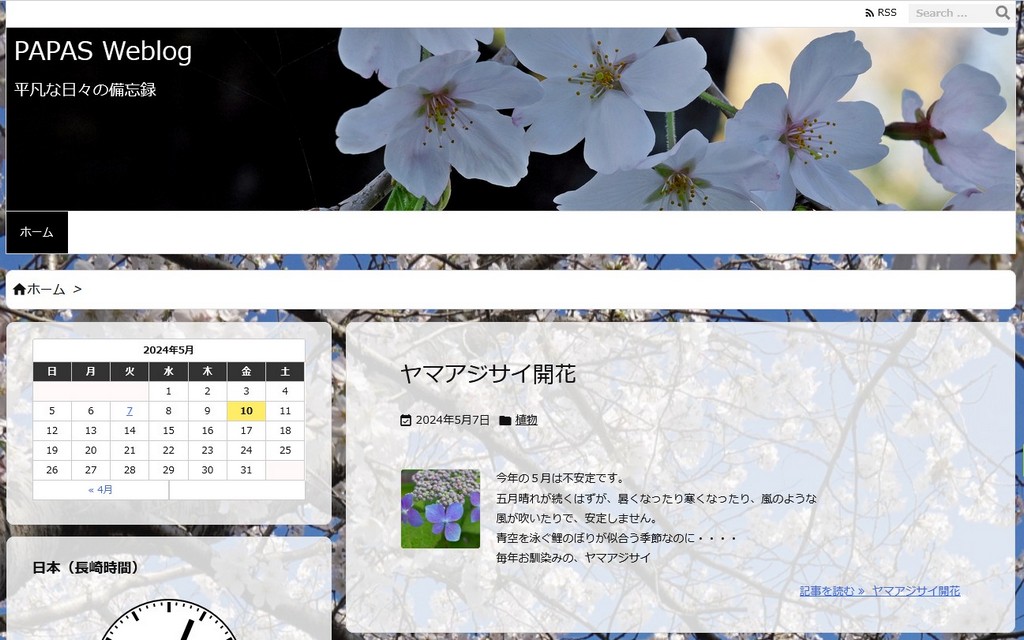The width and height of the screenshot is (1024, 640).
Task: Open the 植物 category link
Action: pos(526,421)
